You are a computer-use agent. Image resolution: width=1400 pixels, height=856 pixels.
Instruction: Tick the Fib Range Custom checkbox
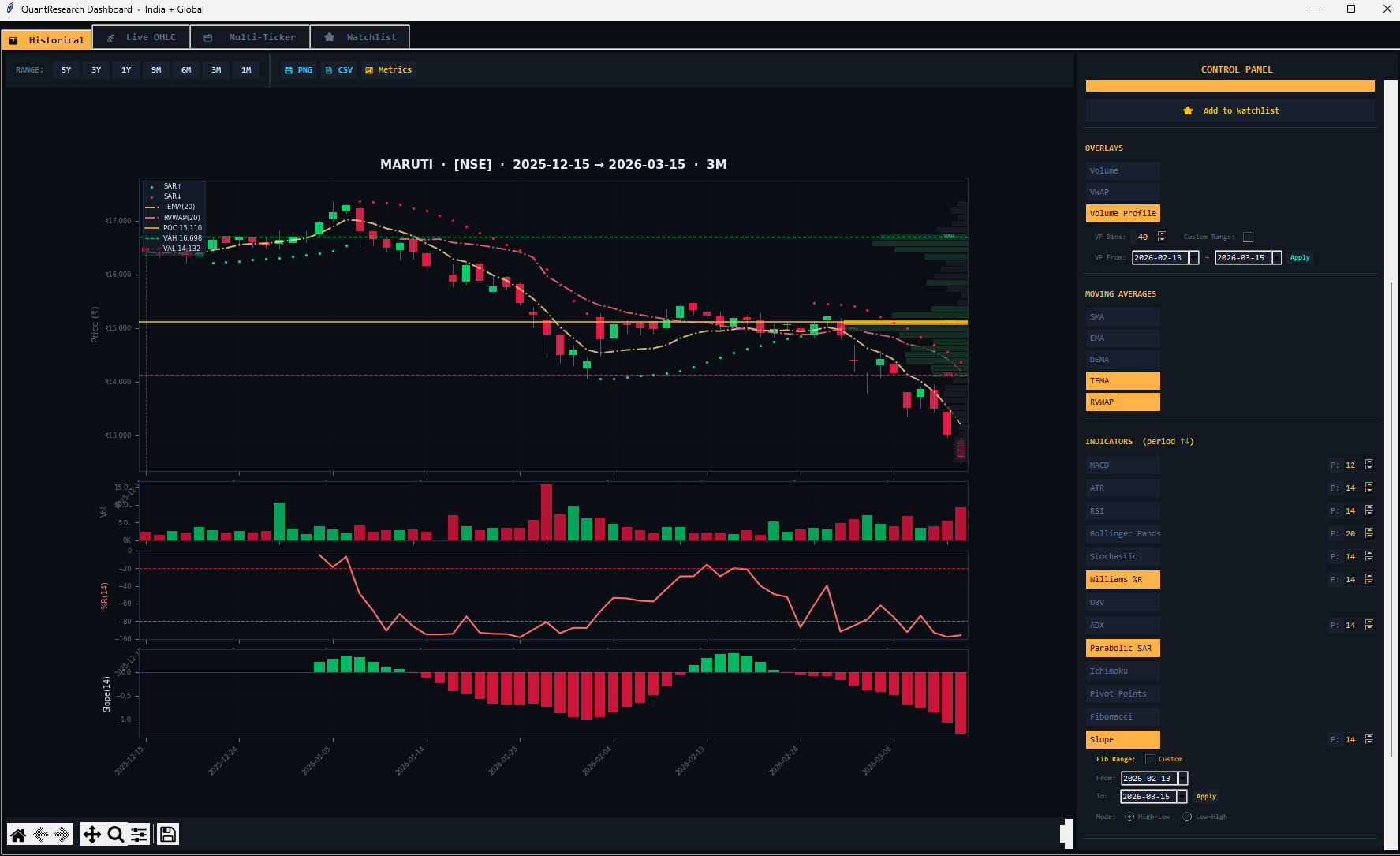click(1150, 760)
